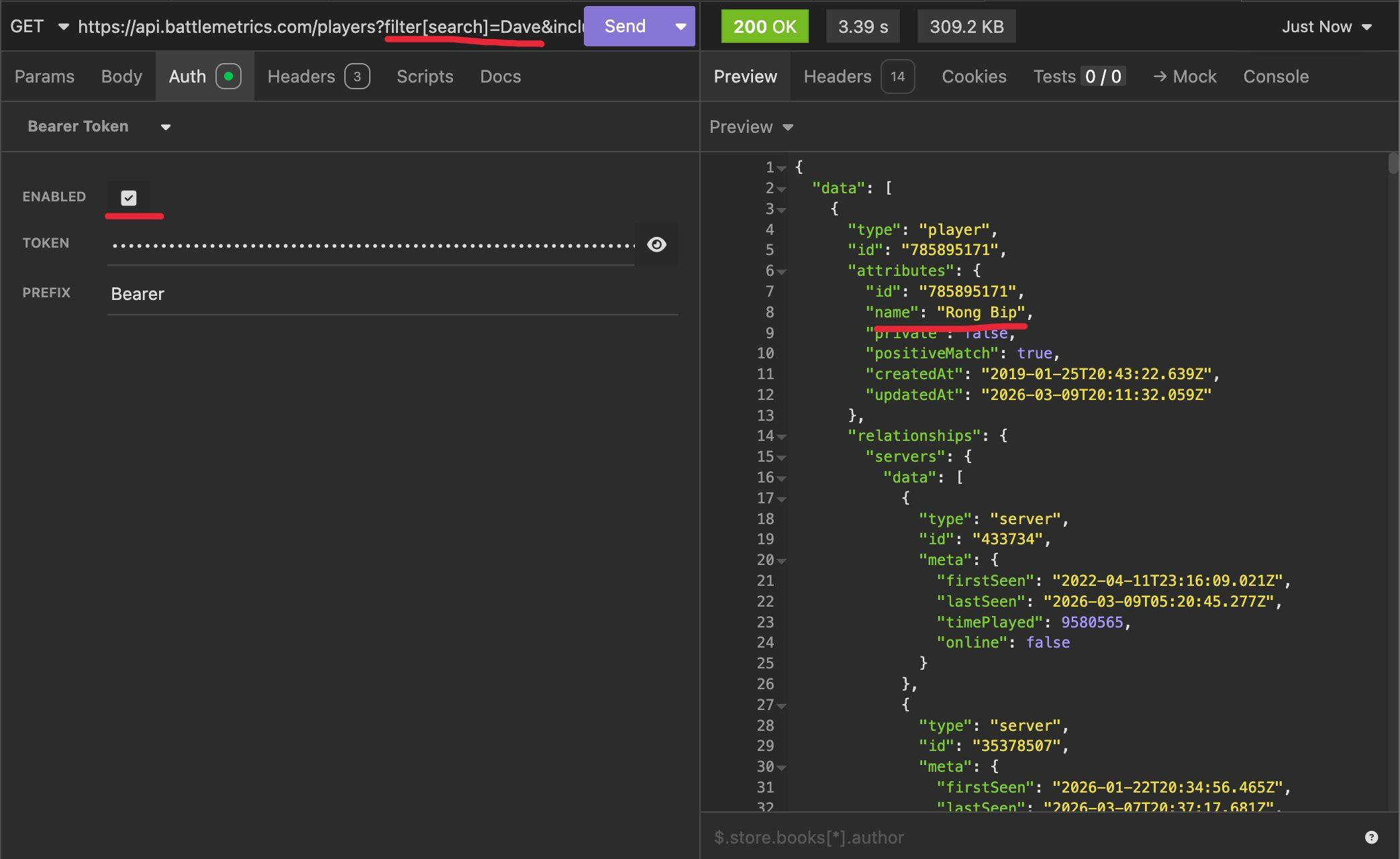1400x859 pixels.
Task: Collapse the relationships object on line 14
Action: [782, 437]
